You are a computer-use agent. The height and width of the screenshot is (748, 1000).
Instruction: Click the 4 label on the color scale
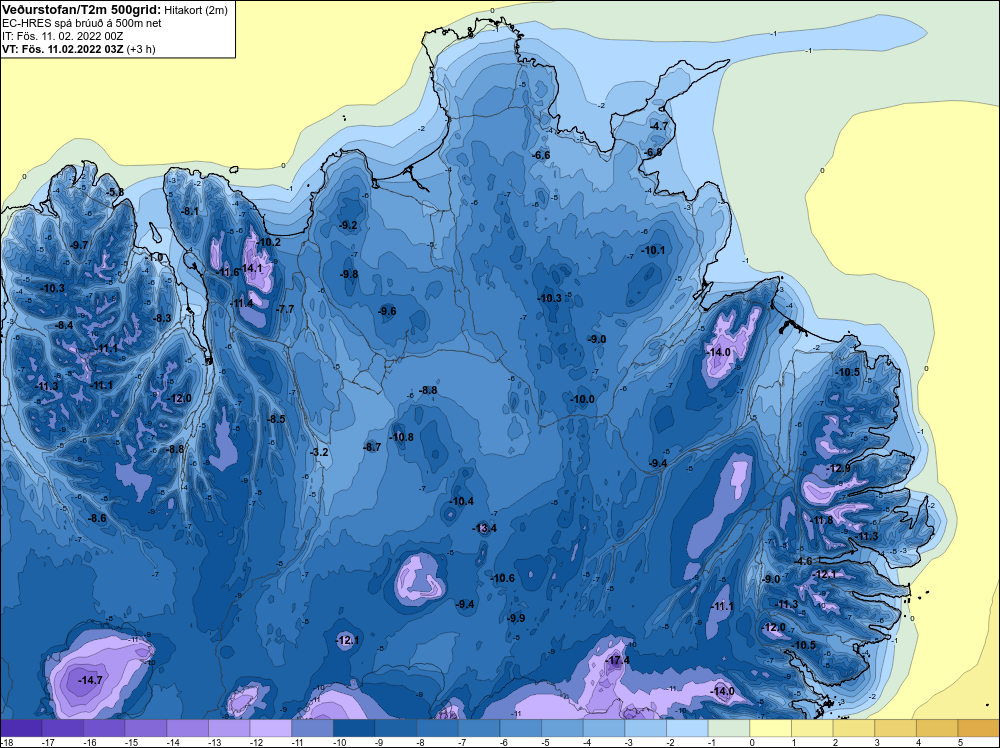coord(917,742)
